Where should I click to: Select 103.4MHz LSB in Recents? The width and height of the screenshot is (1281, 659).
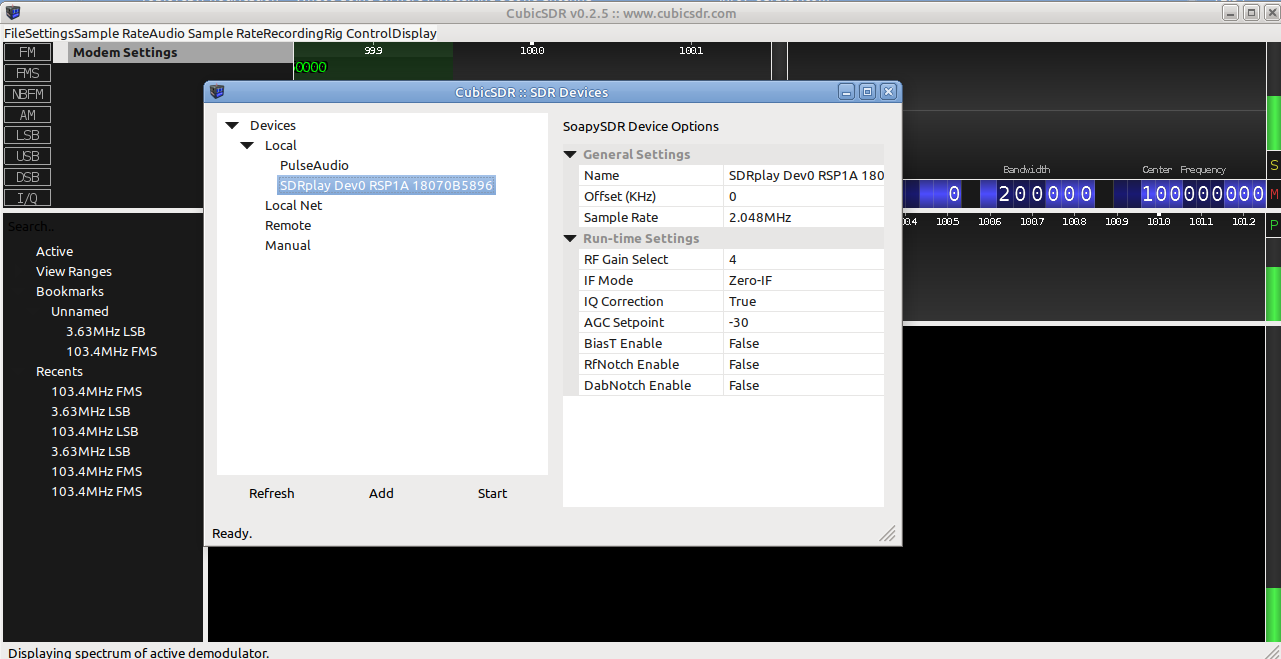pyautogui.click(x=95, y=431)
